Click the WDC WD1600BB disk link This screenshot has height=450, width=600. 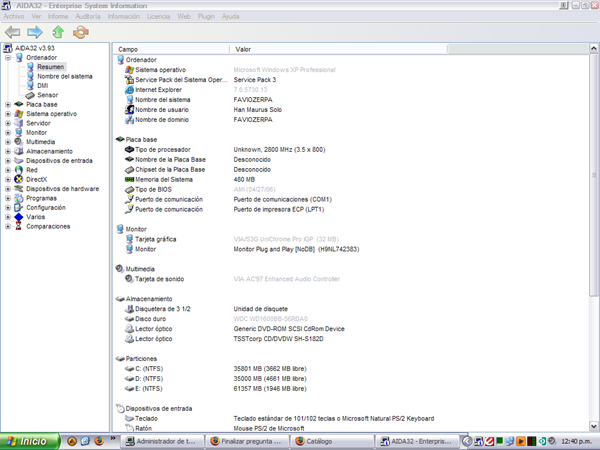tap(271, 319)
